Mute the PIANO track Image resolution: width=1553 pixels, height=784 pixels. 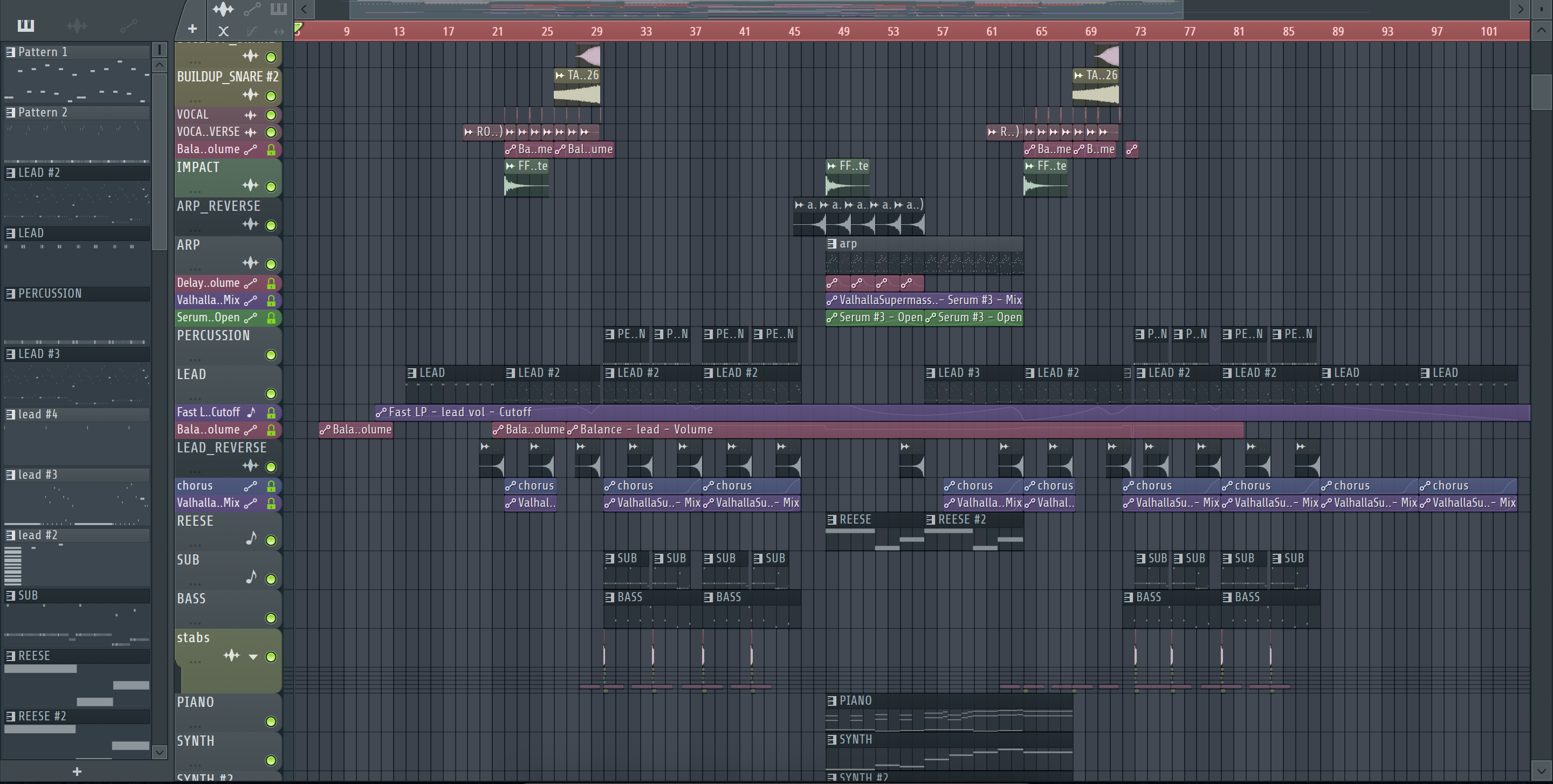coord(271,721)
